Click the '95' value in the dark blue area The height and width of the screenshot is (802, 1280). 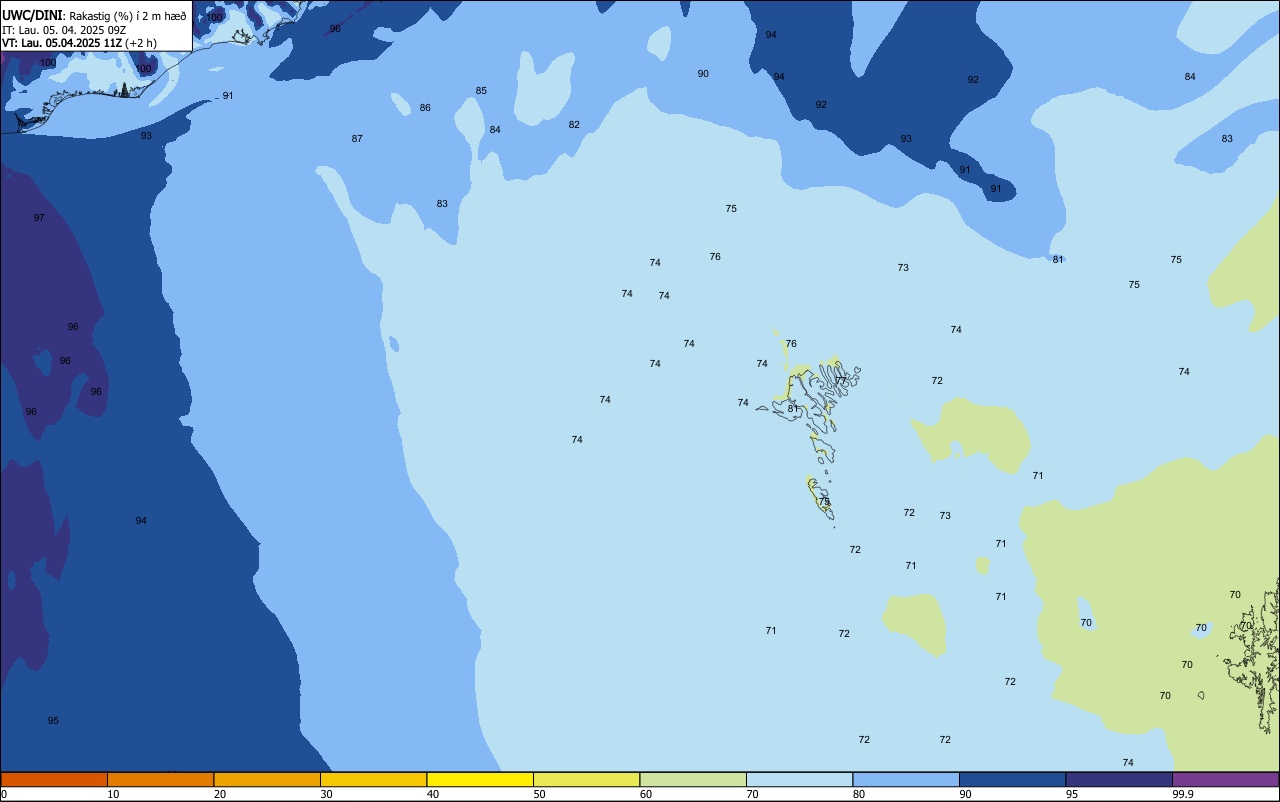[53, 720]
